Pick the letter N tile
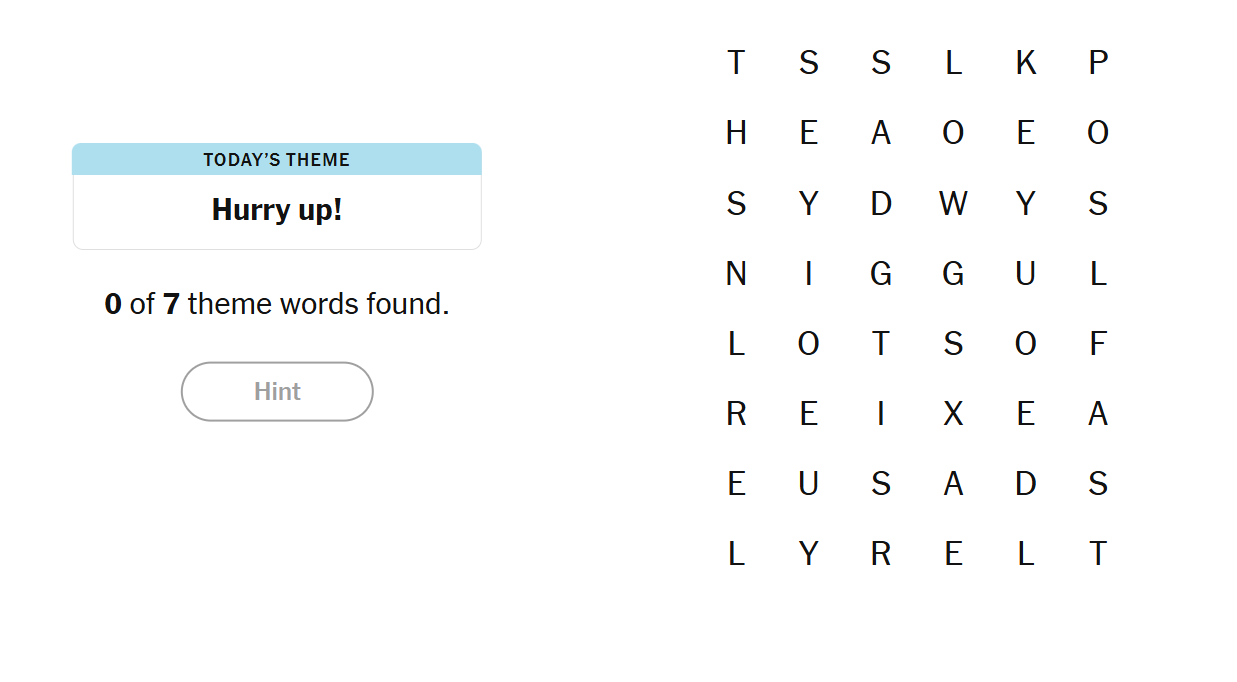Viewport: 1237px width, 682px height. tap(736, 274)
